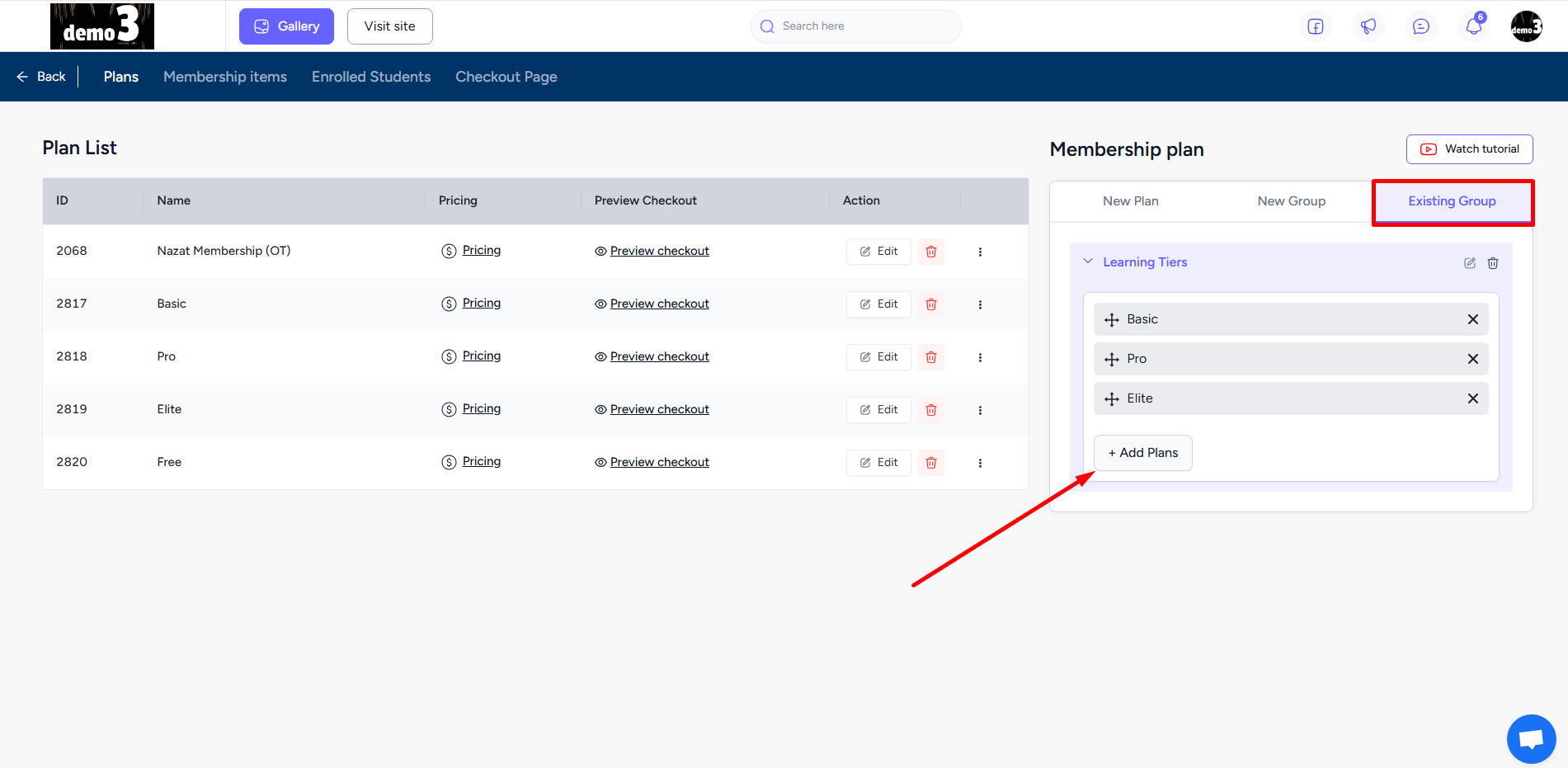Edit the Basic plan

coord(878,304)
